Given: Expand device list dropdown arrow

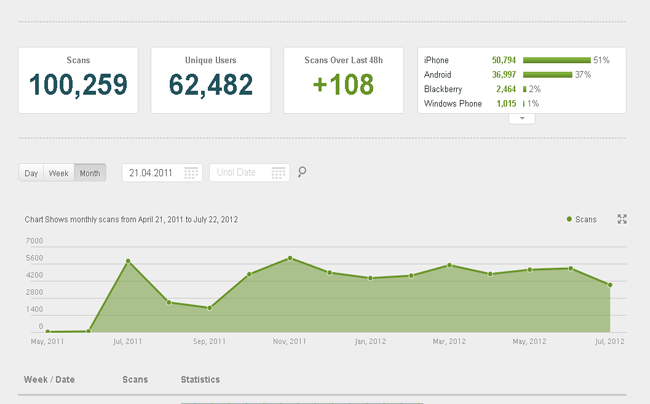Looking at the screenshot, I should [522, 119].
